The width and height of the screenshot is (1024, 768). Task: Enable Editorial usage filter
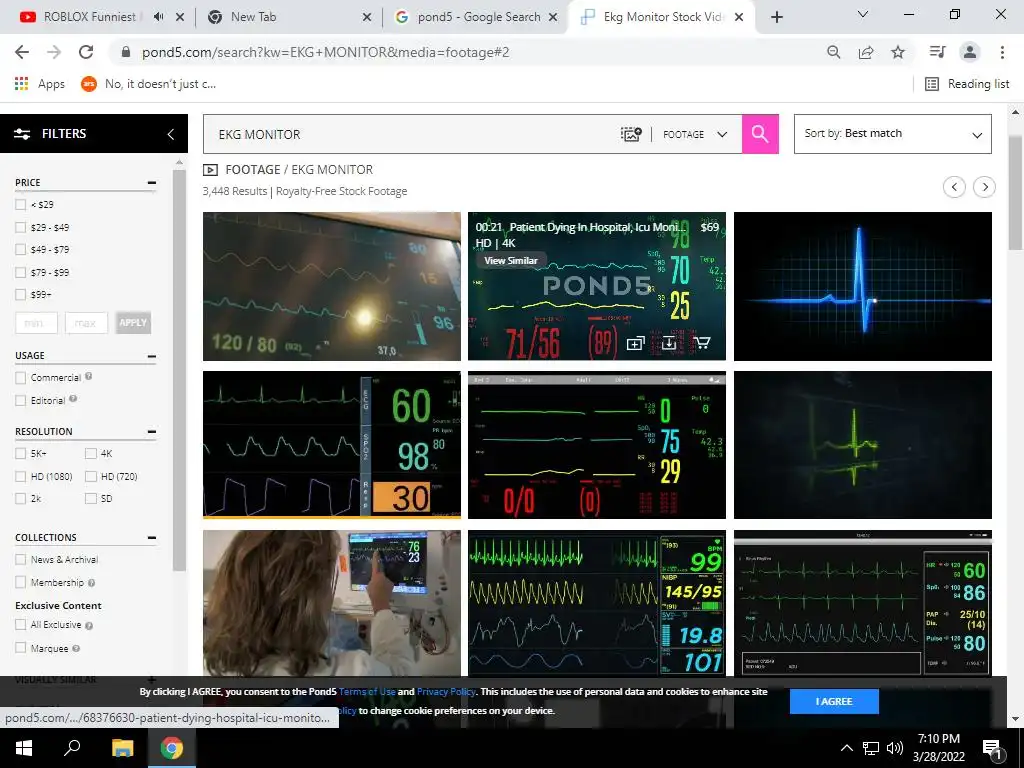(x=21, y=400)
